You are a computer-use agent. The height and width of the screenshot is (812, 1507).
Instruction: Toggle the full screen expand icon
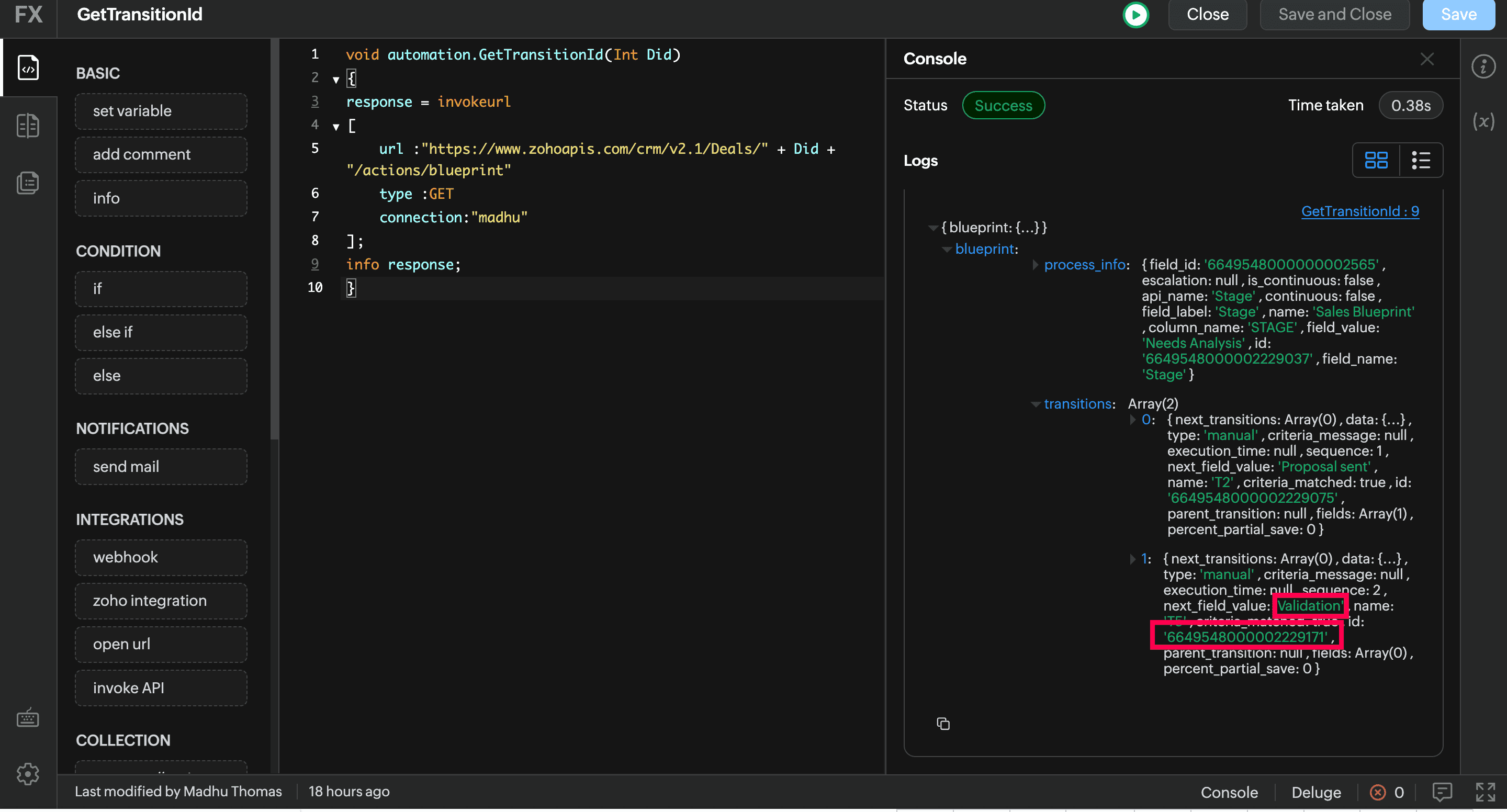point(1485,792)
